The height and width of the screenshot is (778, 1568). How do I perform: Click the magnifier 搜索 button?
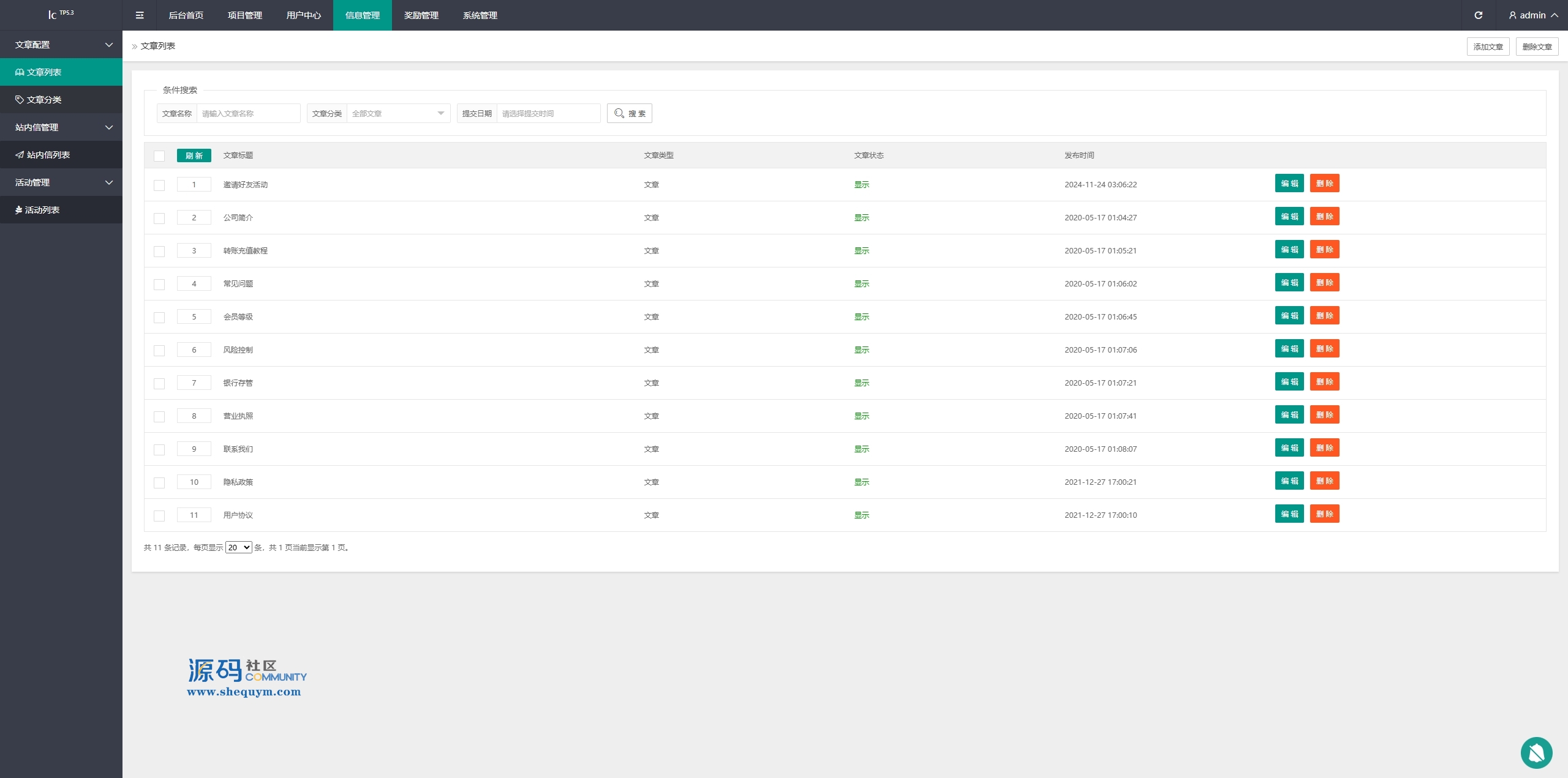629,113
